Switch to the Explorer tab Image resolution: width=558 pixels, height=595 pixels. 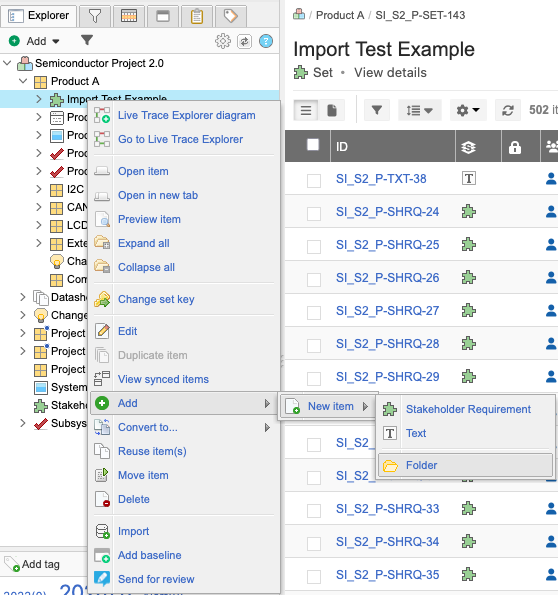pyautogui.click(x=39, y=16)
